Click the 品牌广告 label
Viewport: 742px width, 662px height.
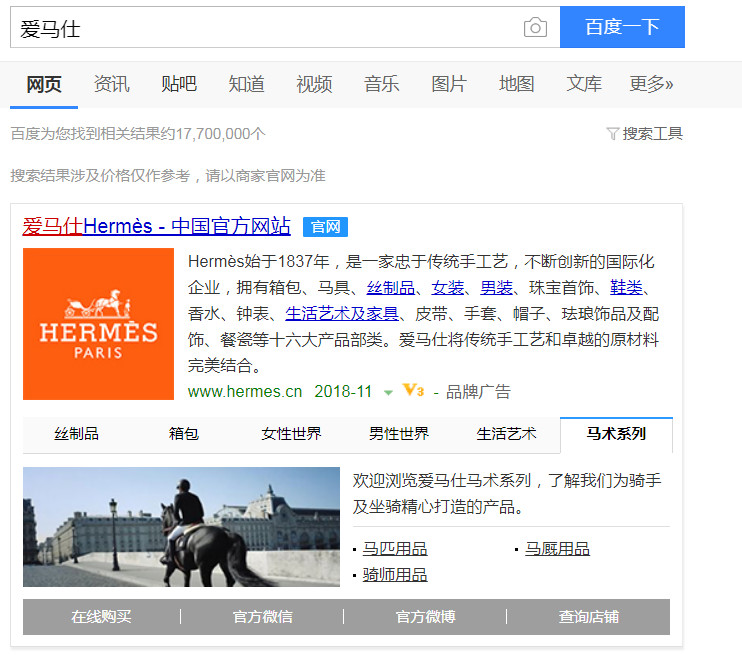pos(478,392)
